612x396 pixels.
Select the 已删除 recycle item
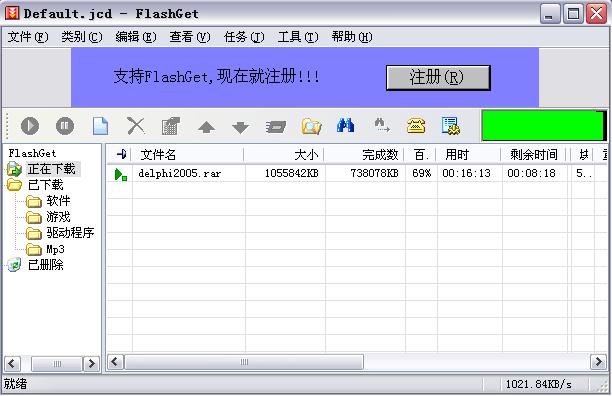[x=46, y=265]
